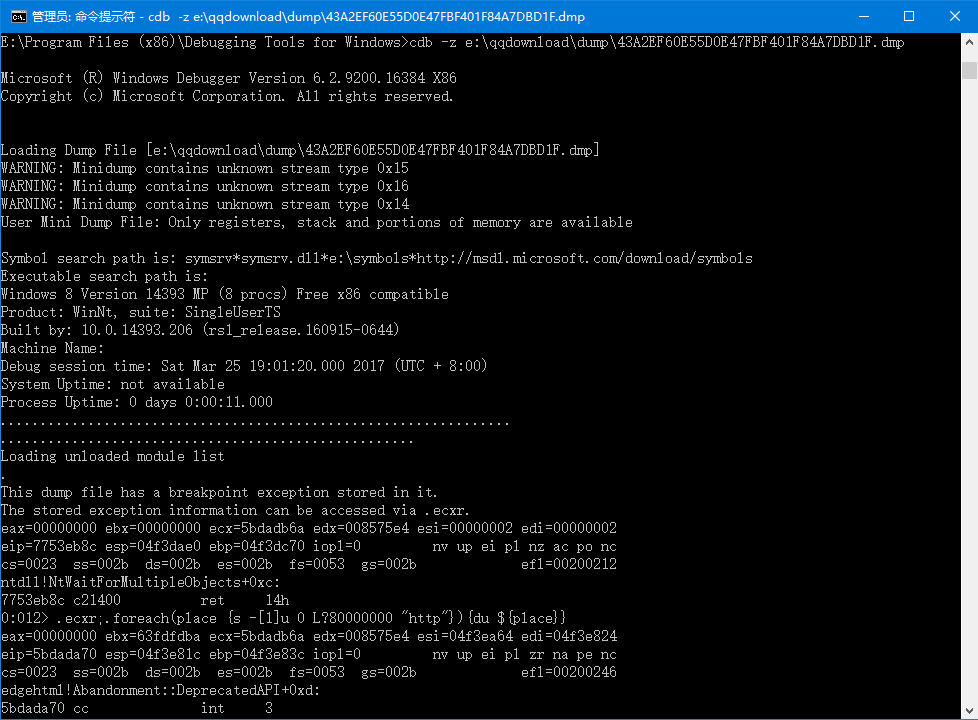Open the Command Prompt system menu icon
The width and height of the screenshot is (978, 720).
pos(19,16)
